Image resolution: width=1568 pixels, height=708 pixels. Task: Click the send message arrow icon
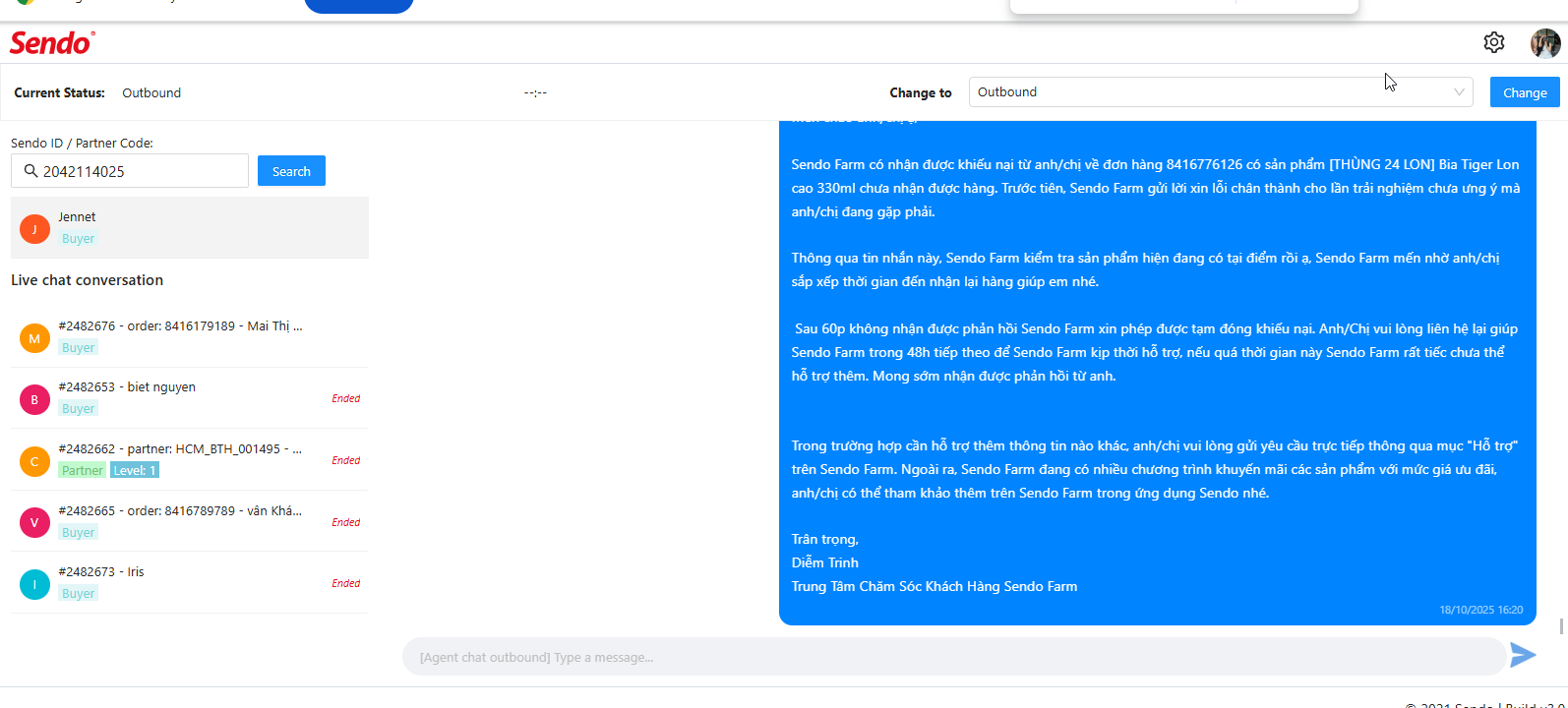point(1523,655)
